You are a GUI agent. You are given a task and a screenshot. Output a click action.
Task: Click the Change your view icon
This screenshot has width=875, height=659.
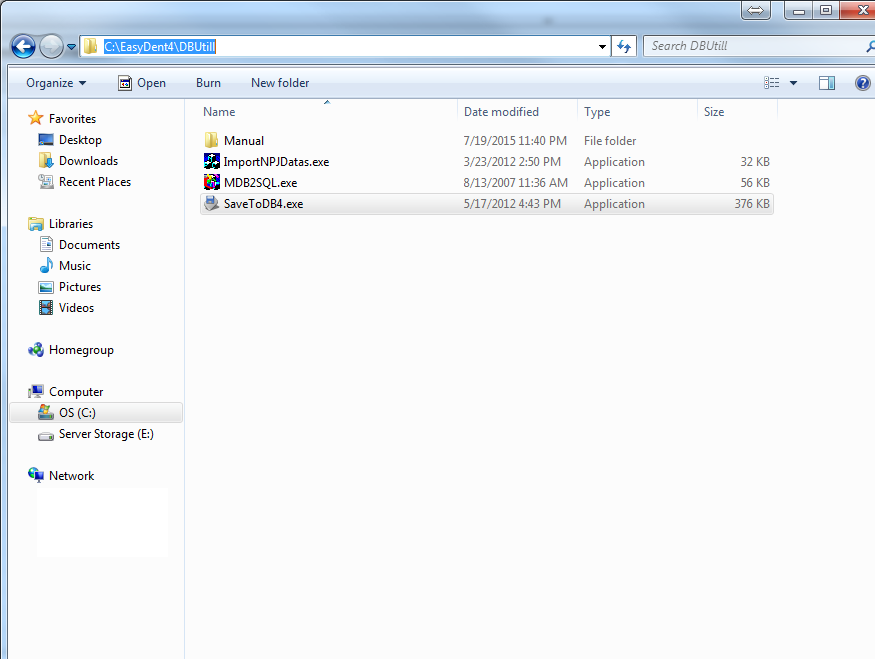tap(771, 83)
